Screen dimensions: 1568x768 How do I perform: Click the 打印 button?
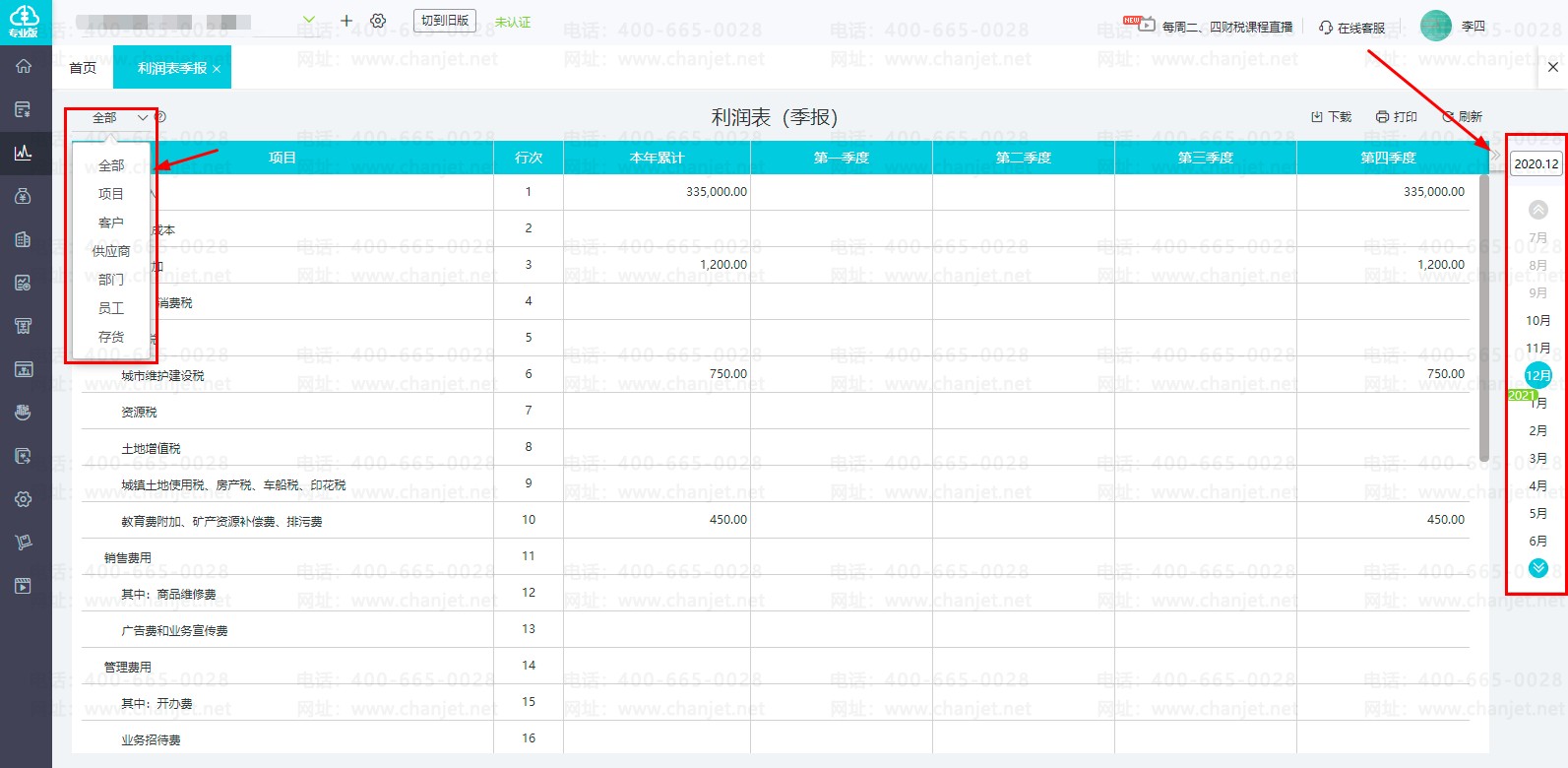1397,116
